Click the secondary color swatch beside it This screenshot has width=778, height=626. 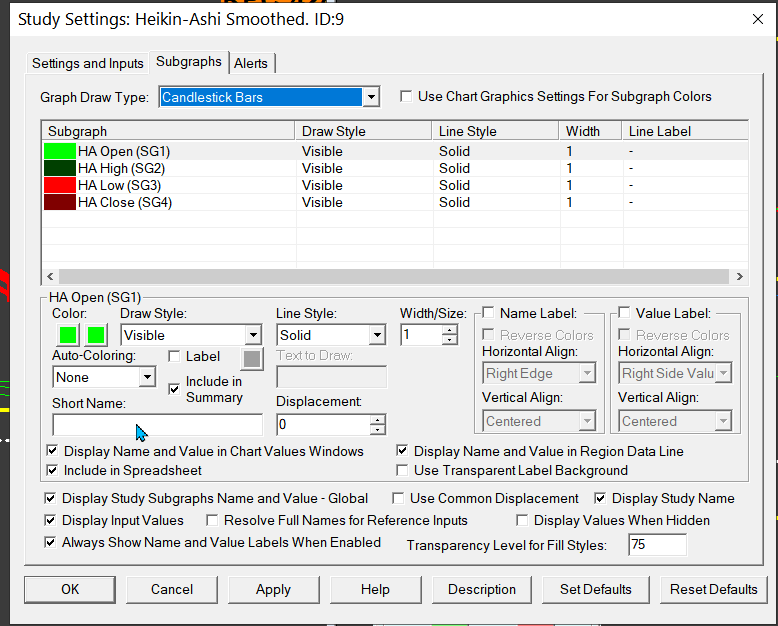coord(97,335)
